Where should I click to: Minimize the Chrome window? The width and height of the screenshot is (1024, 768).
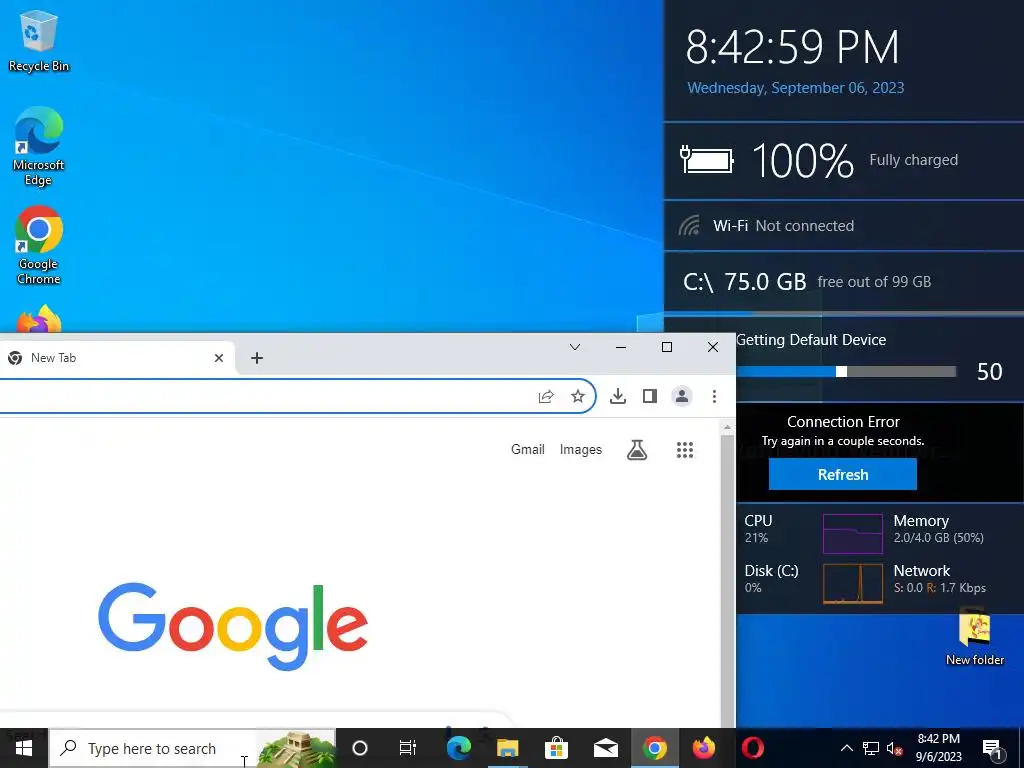[621, 347]
